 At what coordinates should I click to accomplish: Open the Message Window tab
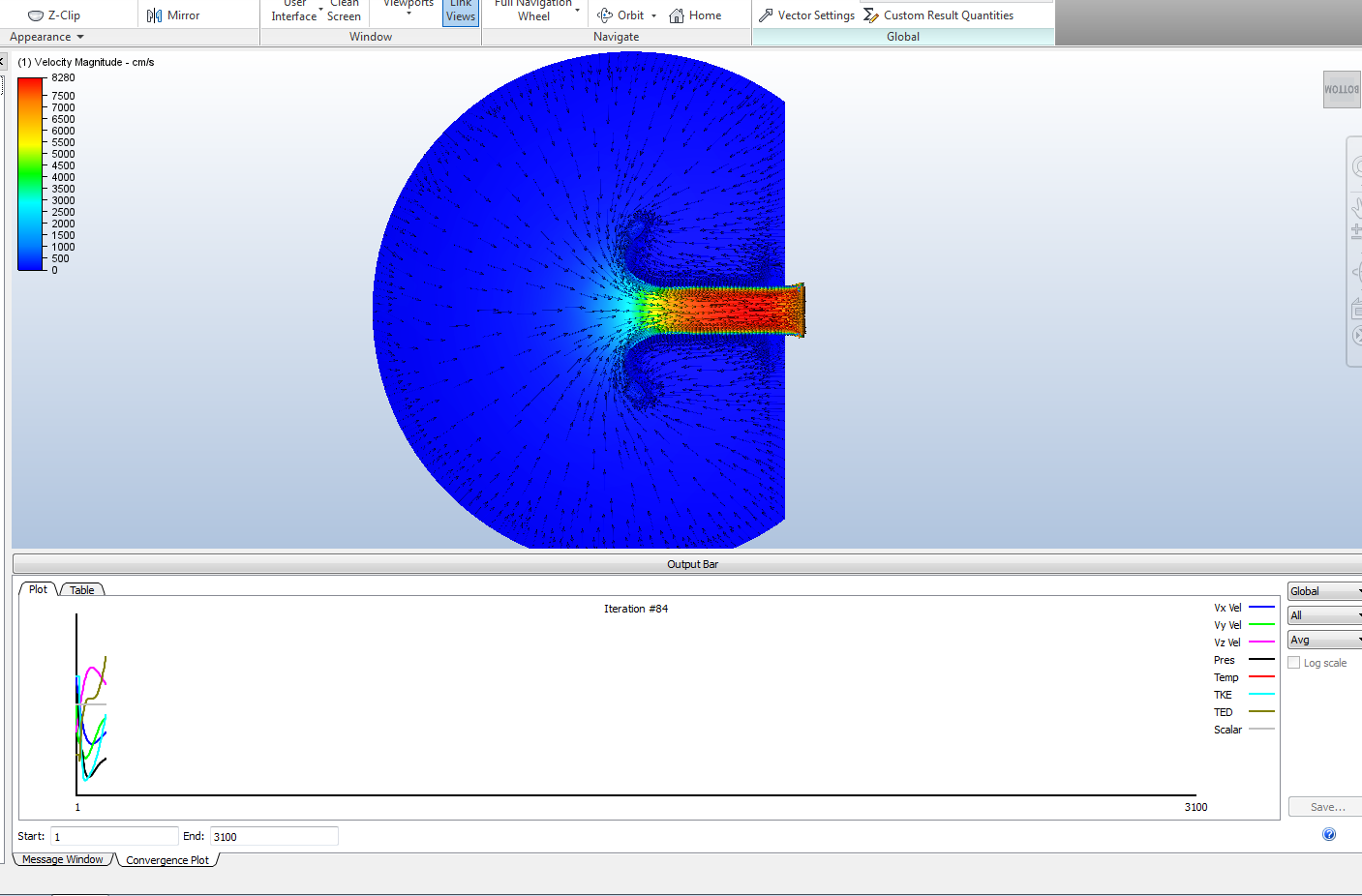tap(64, 859)
